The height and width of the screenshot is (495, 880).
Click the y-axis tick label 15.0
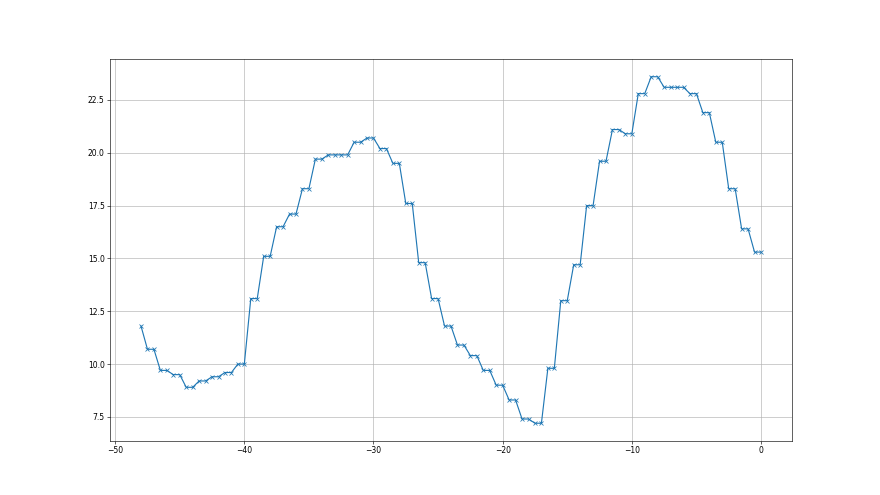click(x=94, y=258)
